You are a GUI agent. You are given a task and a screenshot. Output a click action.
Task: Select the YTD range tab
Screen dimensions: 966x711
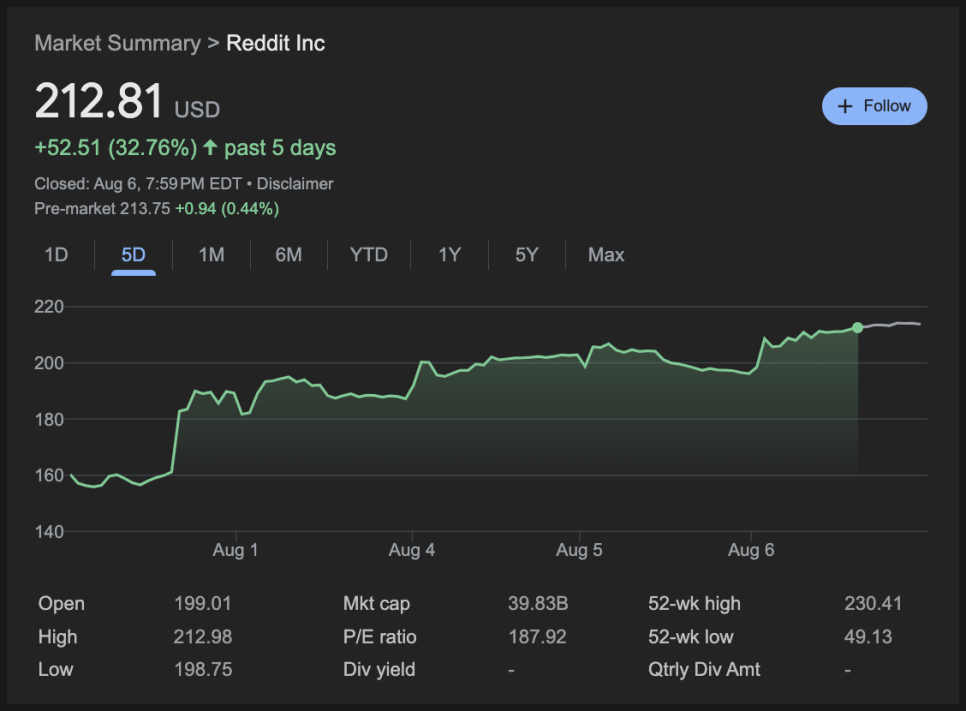tap(368, 254)
